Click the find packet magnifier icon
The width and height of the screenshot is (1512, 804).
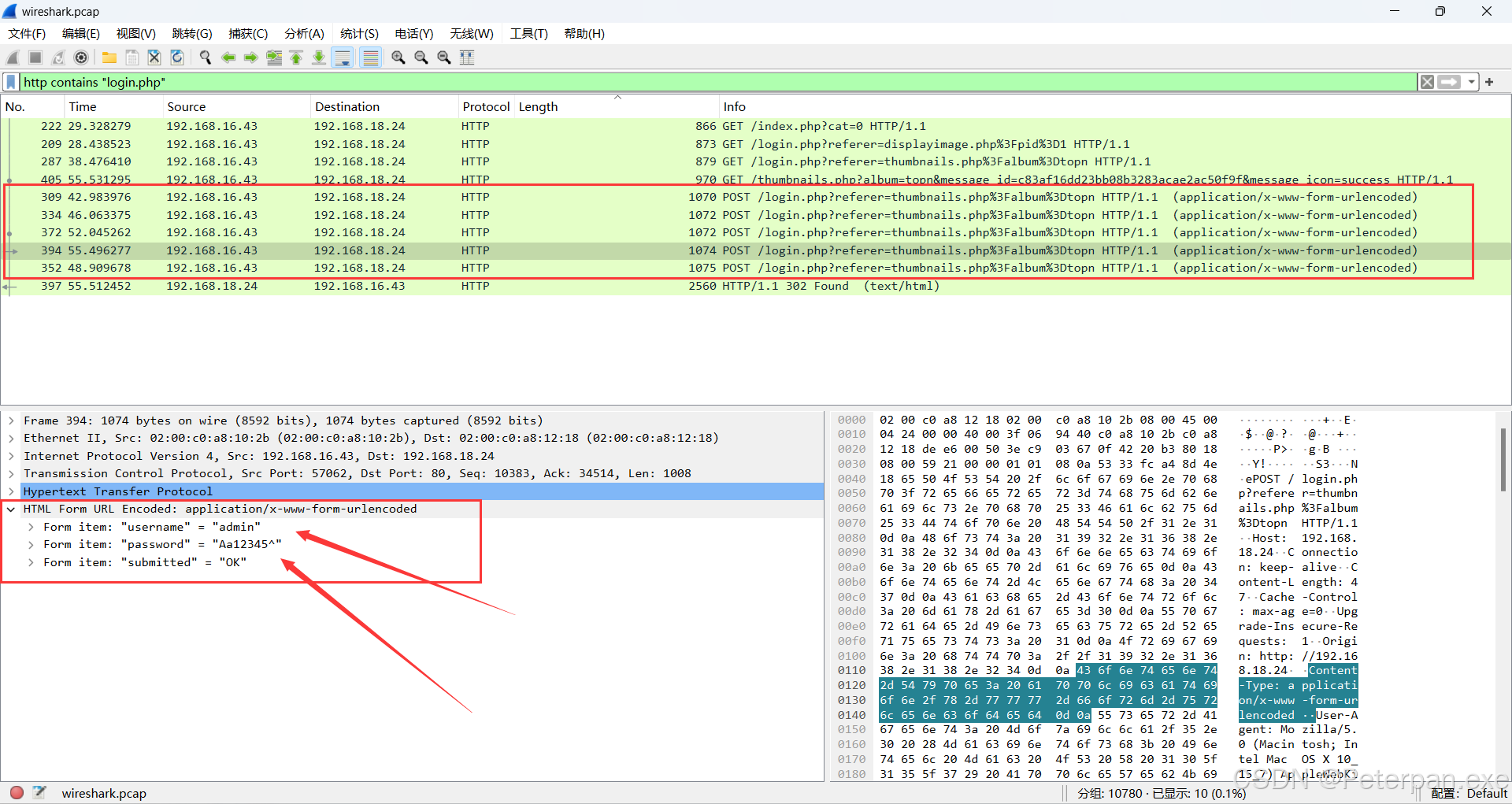click(x=206, y=57)
